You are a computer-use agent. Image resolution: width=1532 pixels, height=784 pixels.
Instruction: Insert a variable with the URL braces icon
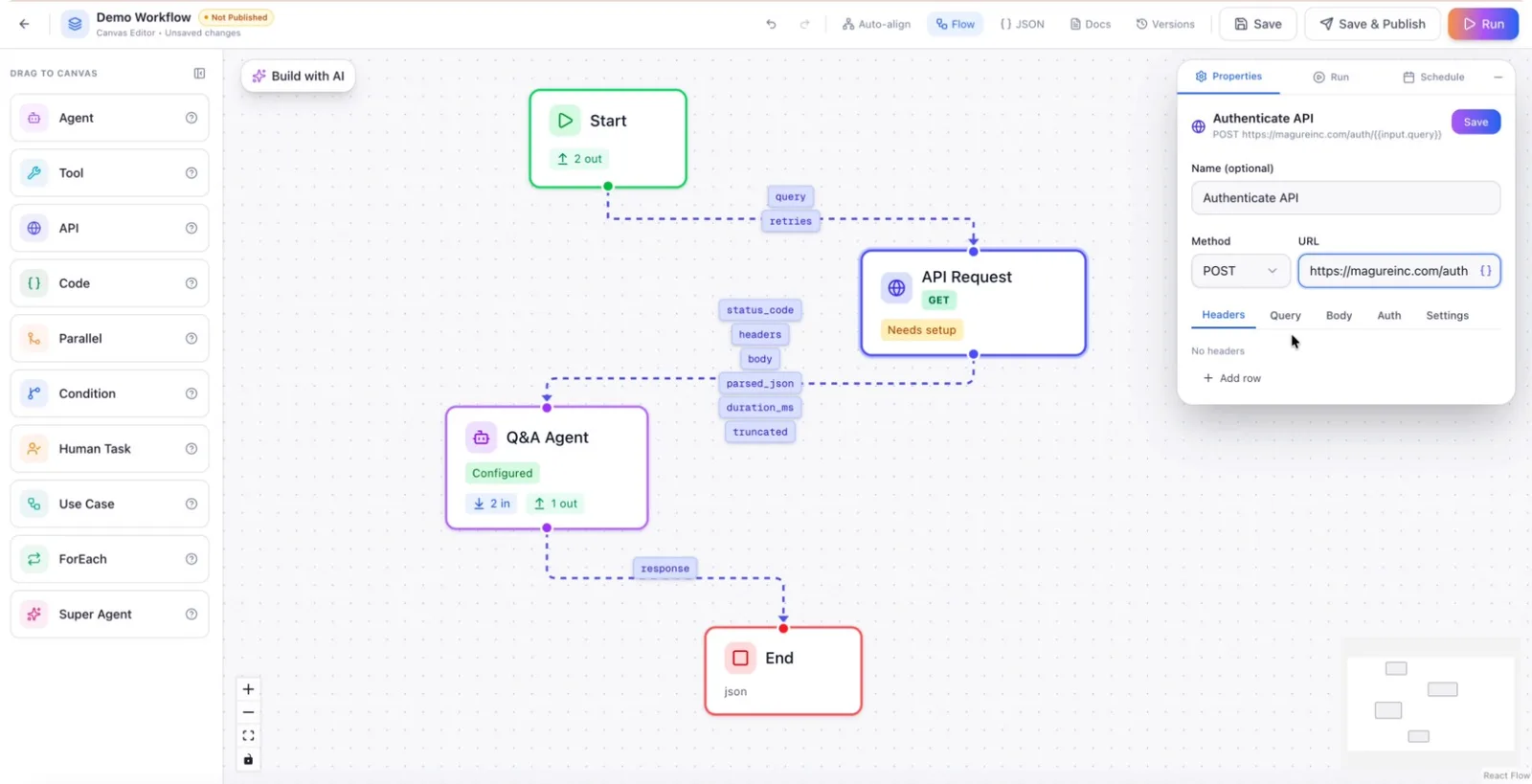(1485, 271)
